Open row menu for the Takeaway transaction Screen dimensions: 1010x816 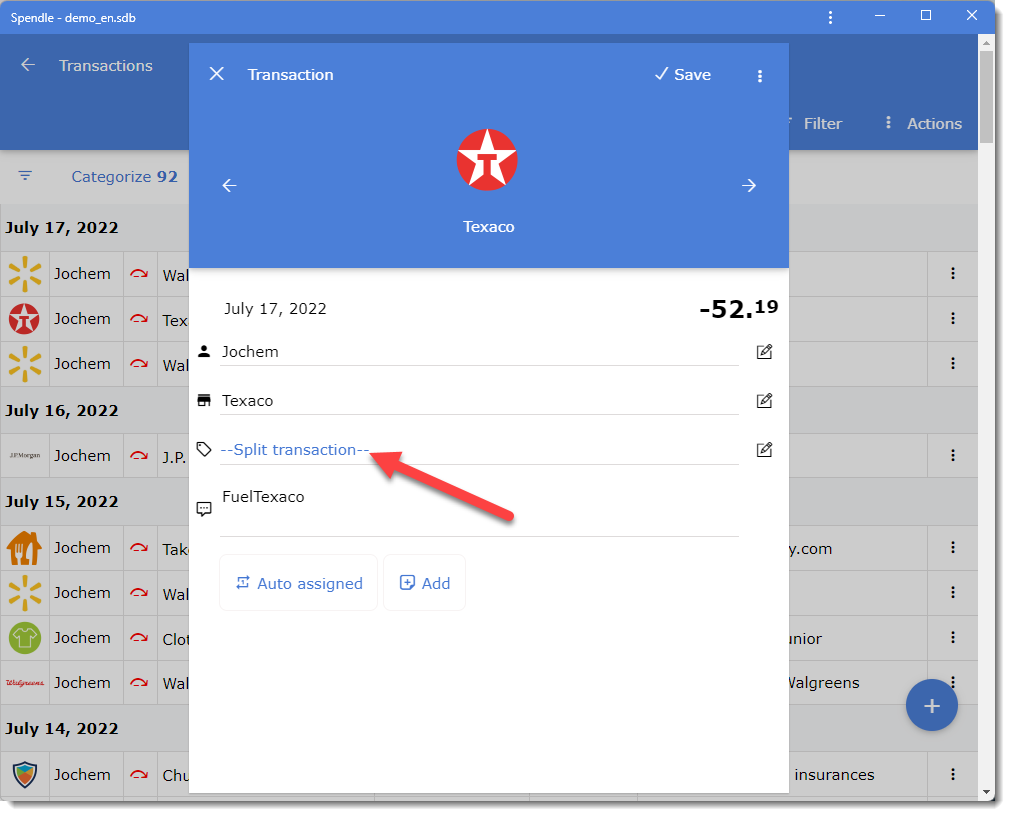click(953, 547)
